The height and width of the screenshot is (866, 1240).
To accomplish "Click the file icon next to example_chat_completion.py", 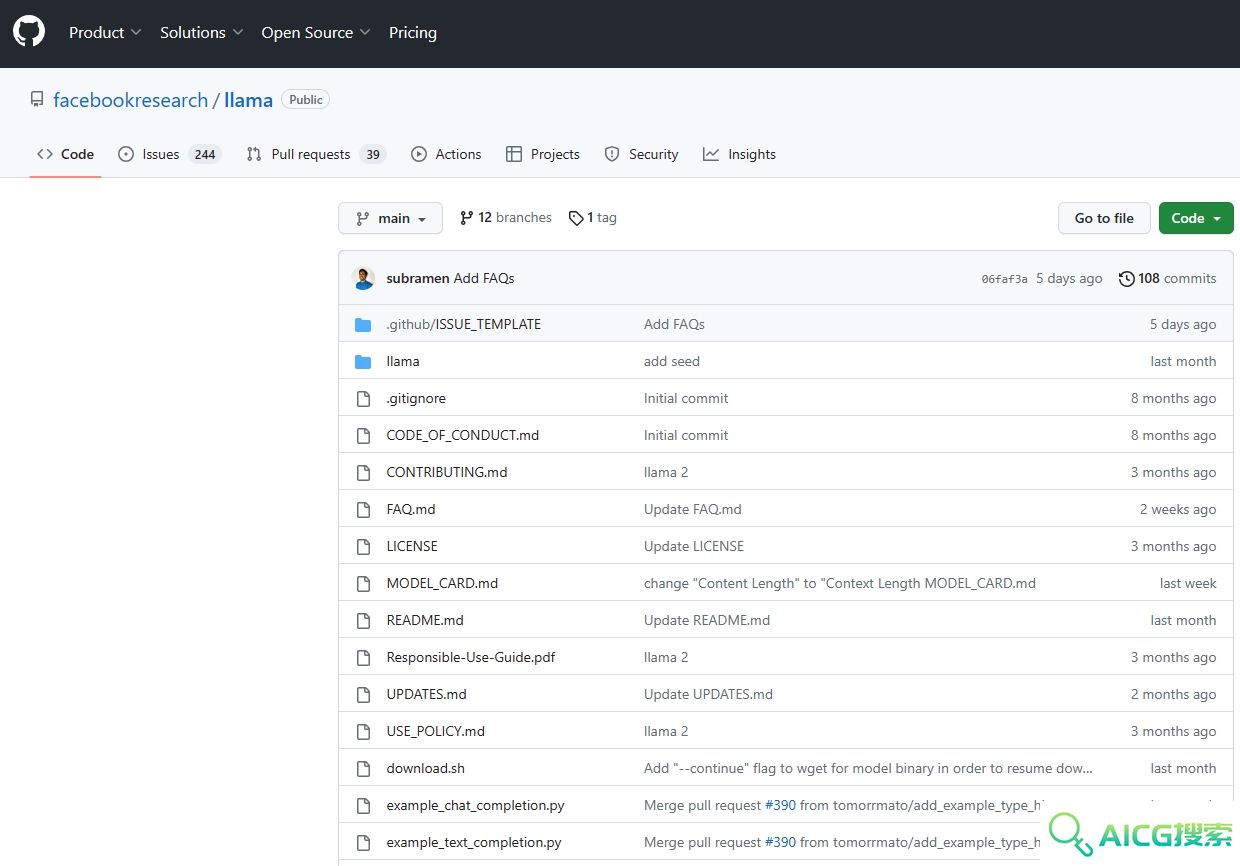I will tap(364, 806).
